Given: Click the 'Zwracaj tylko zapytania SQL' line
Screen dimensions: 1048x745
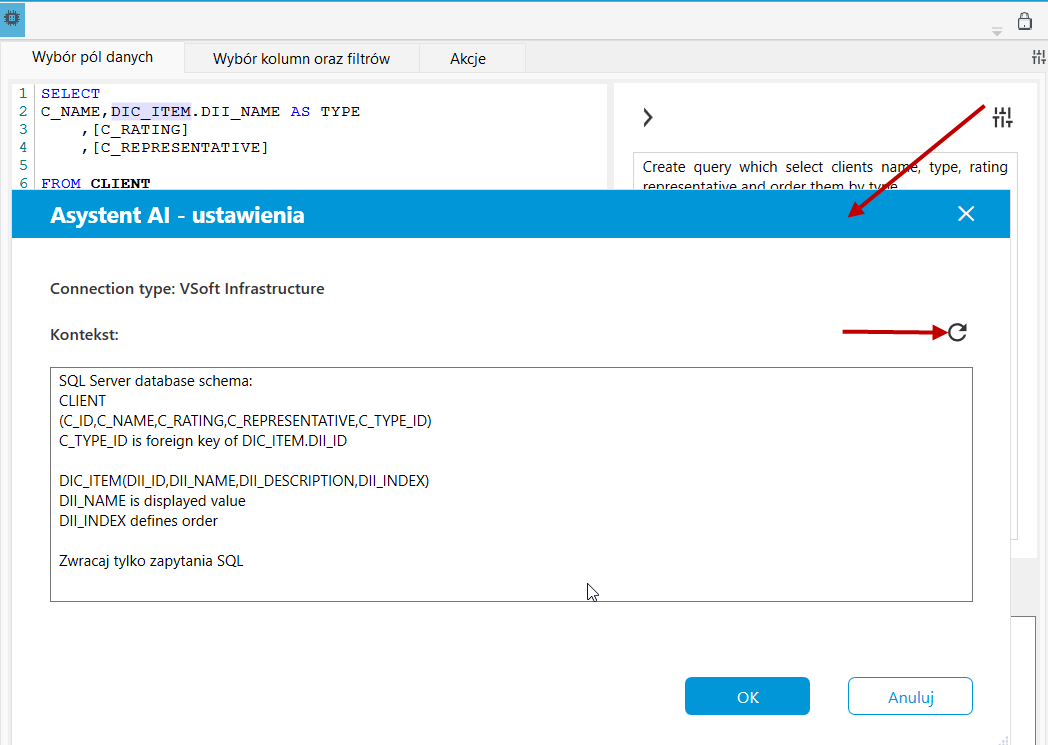Looking at the screenshot, I should 151,561.
